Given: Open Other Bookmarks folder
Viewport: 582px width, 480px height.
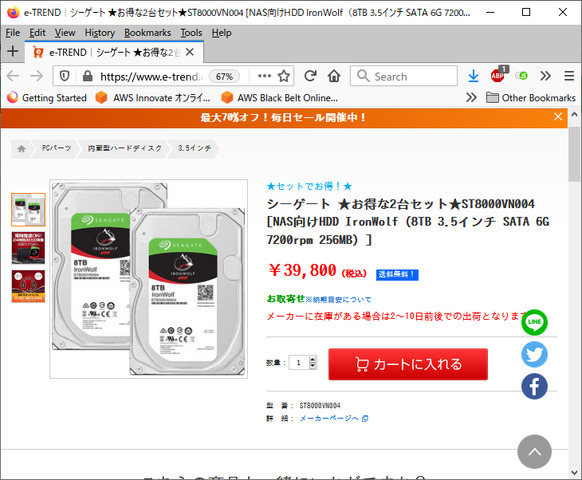Looking at the screenshot, I should tap(531, 98).
